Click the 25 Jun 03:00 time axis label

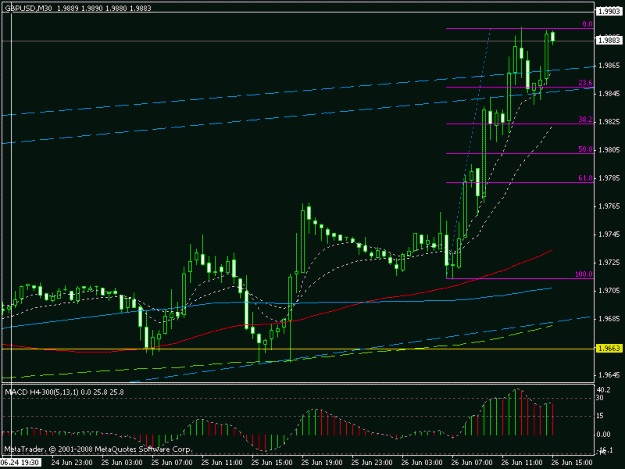tap(122, 463)
